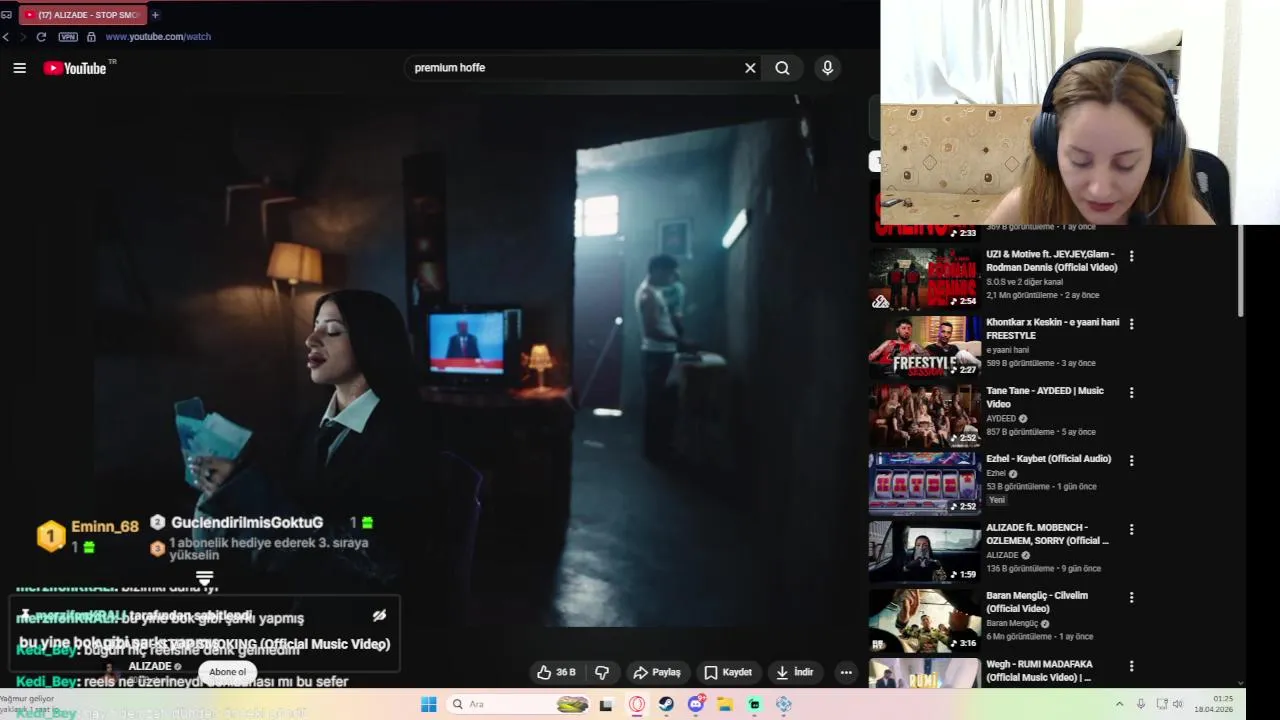The height and width of the screenshot is (720, 1280).
Task: Open taskbar microphone tray icon
Action: [x=1141, y=704]
